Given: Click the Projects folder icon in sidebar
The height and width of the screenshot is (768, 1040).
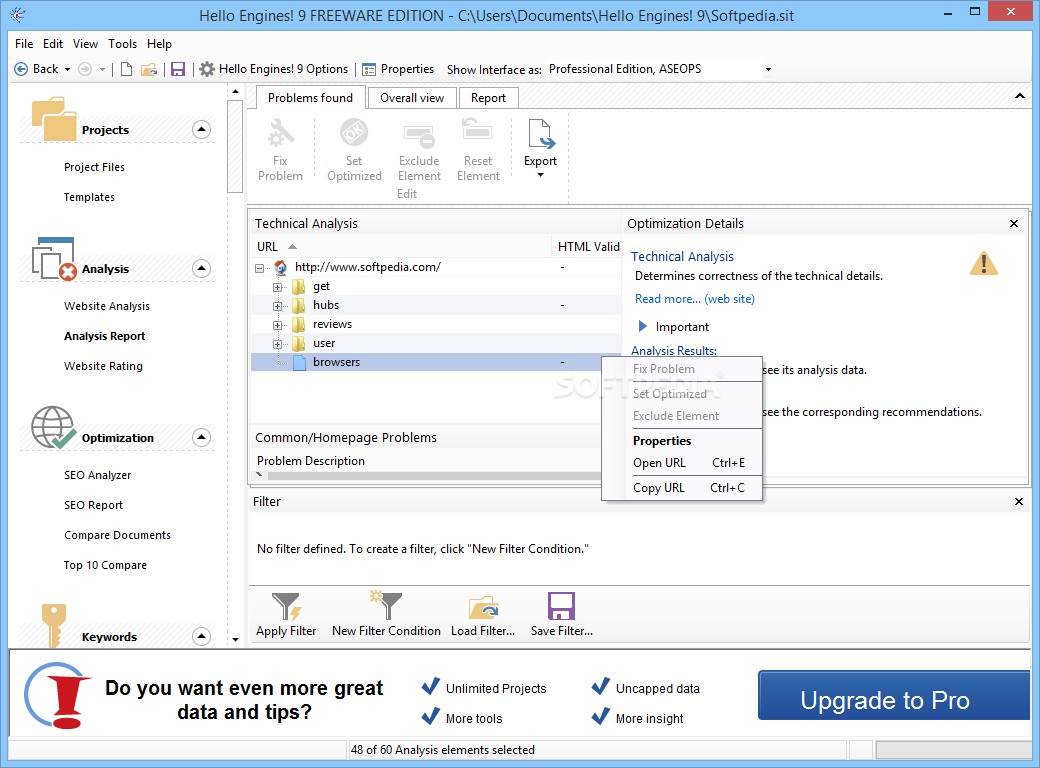Looking at the screenshot, I should [54, 119].
